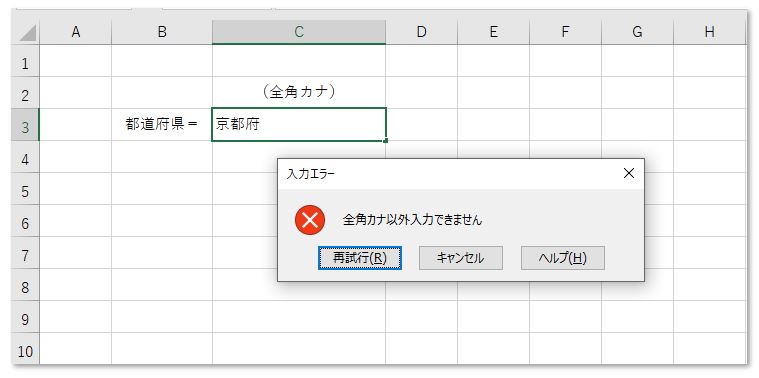The width and height of the screenshot is (759, 378).
Task: Select column D header
Action: [x=421, y=32]
